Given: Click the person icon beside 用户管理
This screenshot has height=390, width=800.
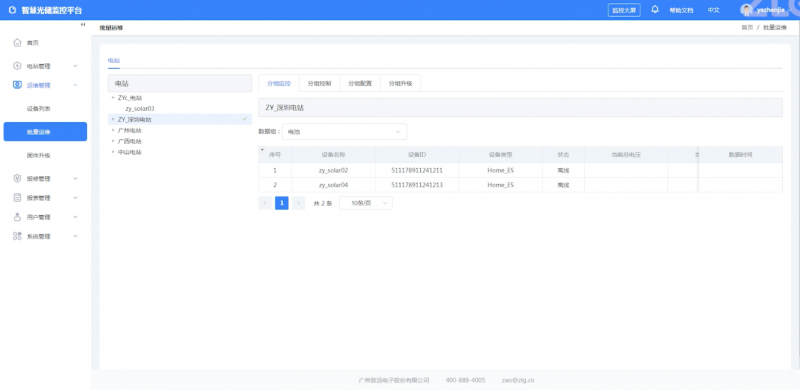Looking at the screenshot, I should coord(17,217).
